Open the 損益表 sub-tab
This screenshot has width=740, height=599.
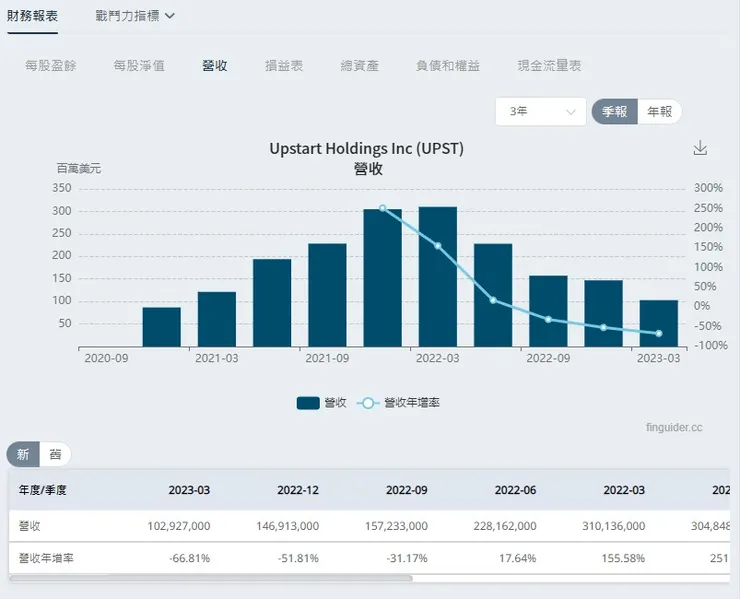click(x=284, y=66)
